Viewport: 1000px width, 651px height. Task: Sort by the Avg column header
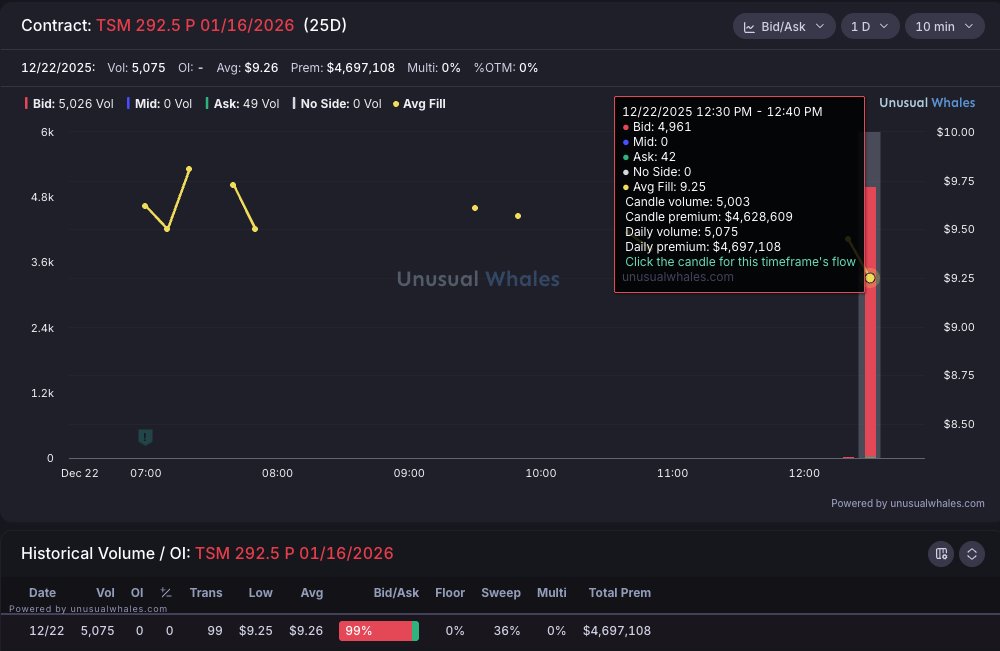click(x=312, y=592)
